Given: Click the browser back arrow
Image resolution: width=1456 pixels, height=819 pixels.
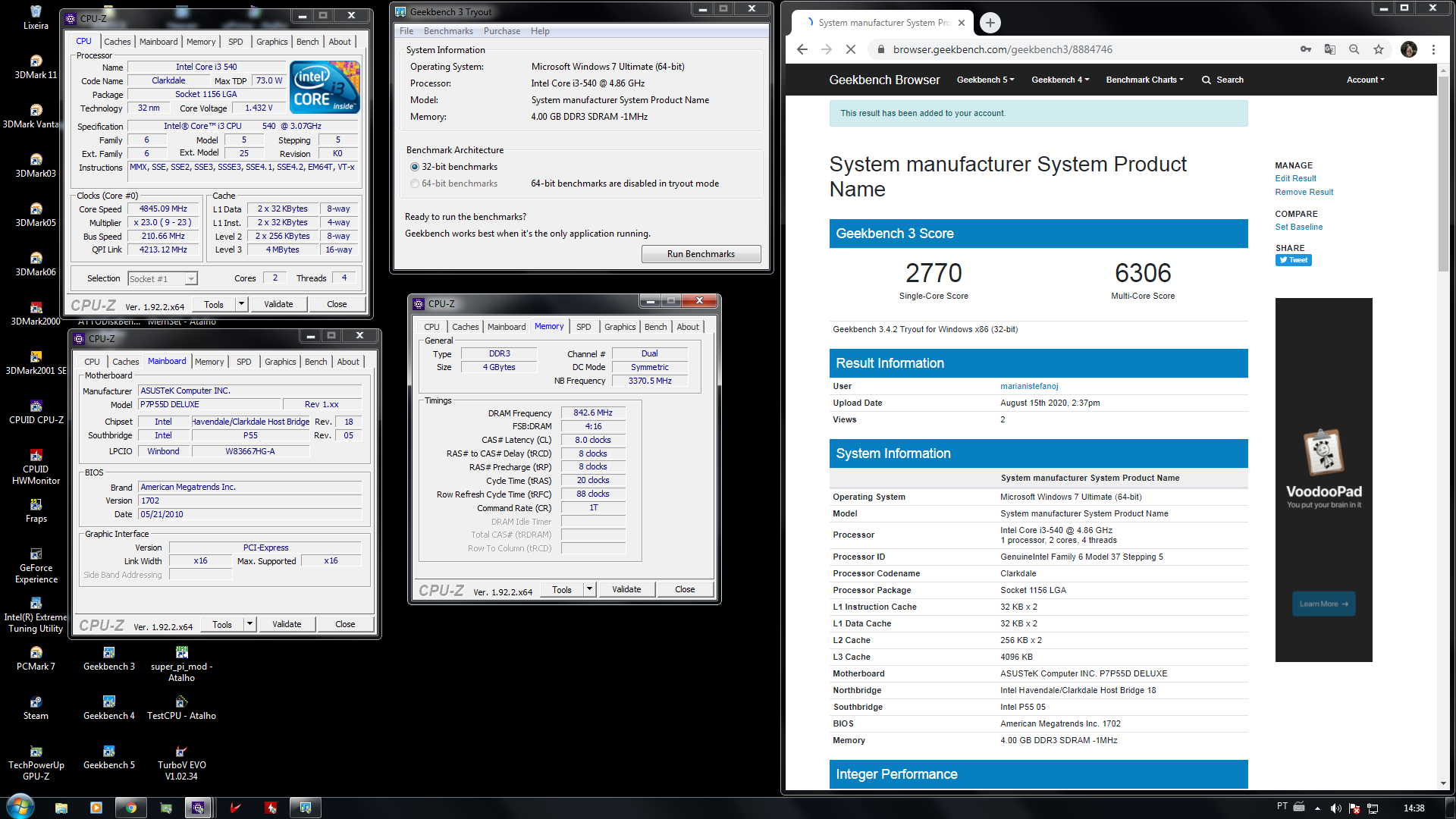Looking at the screenshot, I should point(802,49).
